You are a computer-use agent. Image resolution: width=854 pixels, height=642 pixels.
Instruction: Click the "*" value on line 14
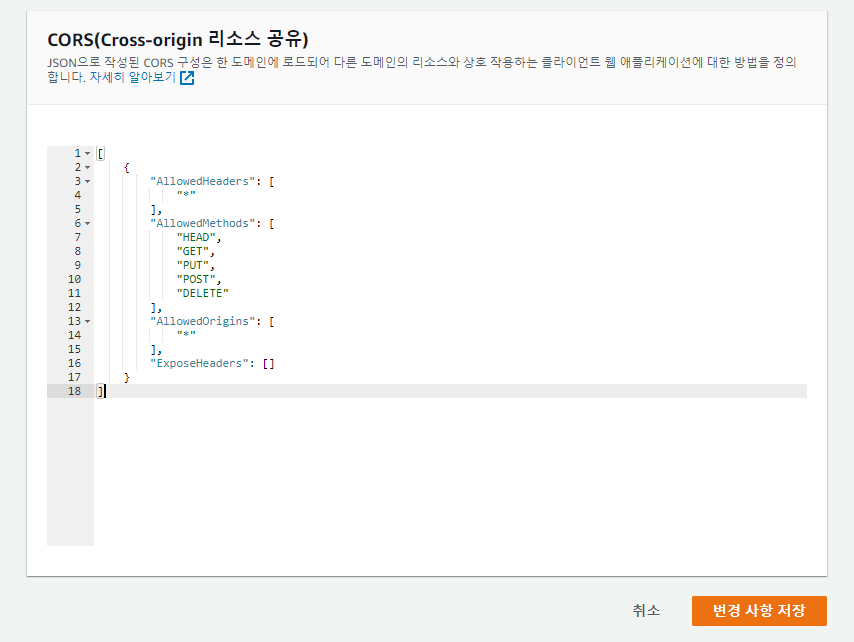(x=186, y=335)
